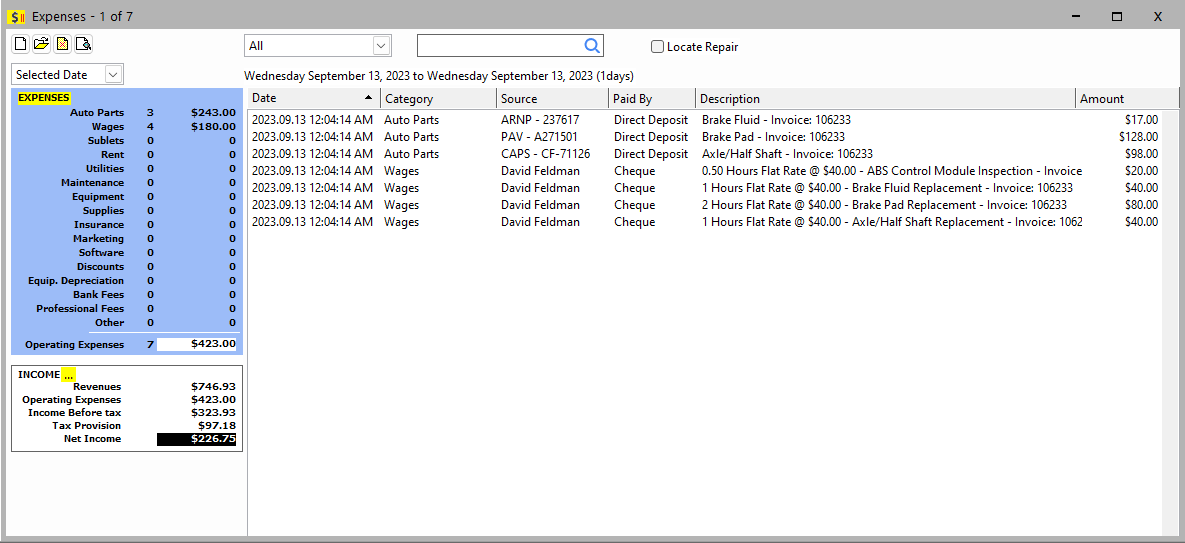Select the Brake Pad Replacement wages row
Screen dimensions: 1185x543
pyautogui.click(x=704, y=205)
